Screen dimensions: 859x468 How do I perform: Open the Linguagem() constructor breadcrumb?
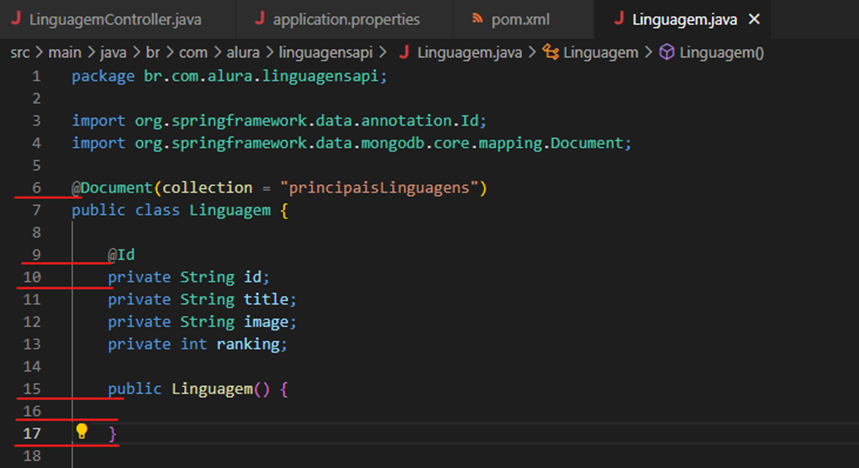pos(721,53)
